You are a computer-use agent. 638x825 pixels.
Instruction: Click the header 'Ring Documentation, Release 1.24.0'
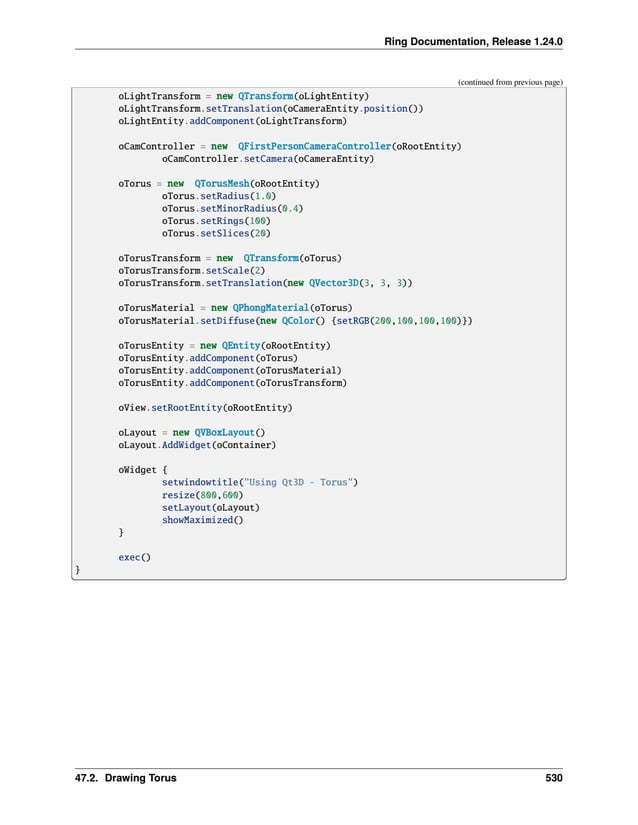click(473, 42)
